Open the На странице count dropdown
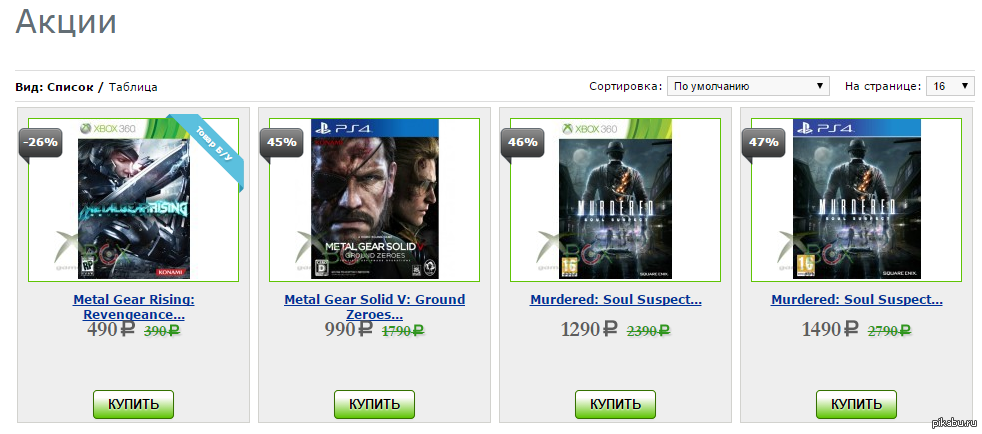Viewport: 982px width, 434px height. (950, 86)
